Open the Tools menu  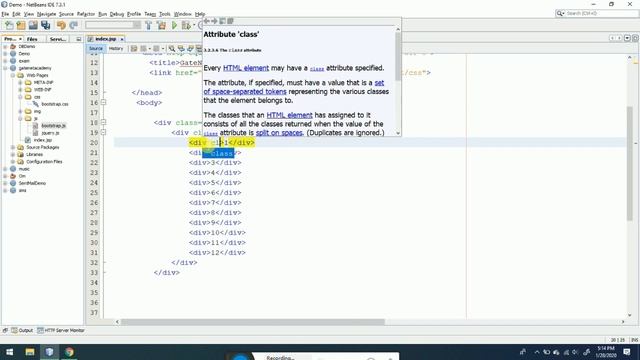click(x=164, y=14)
